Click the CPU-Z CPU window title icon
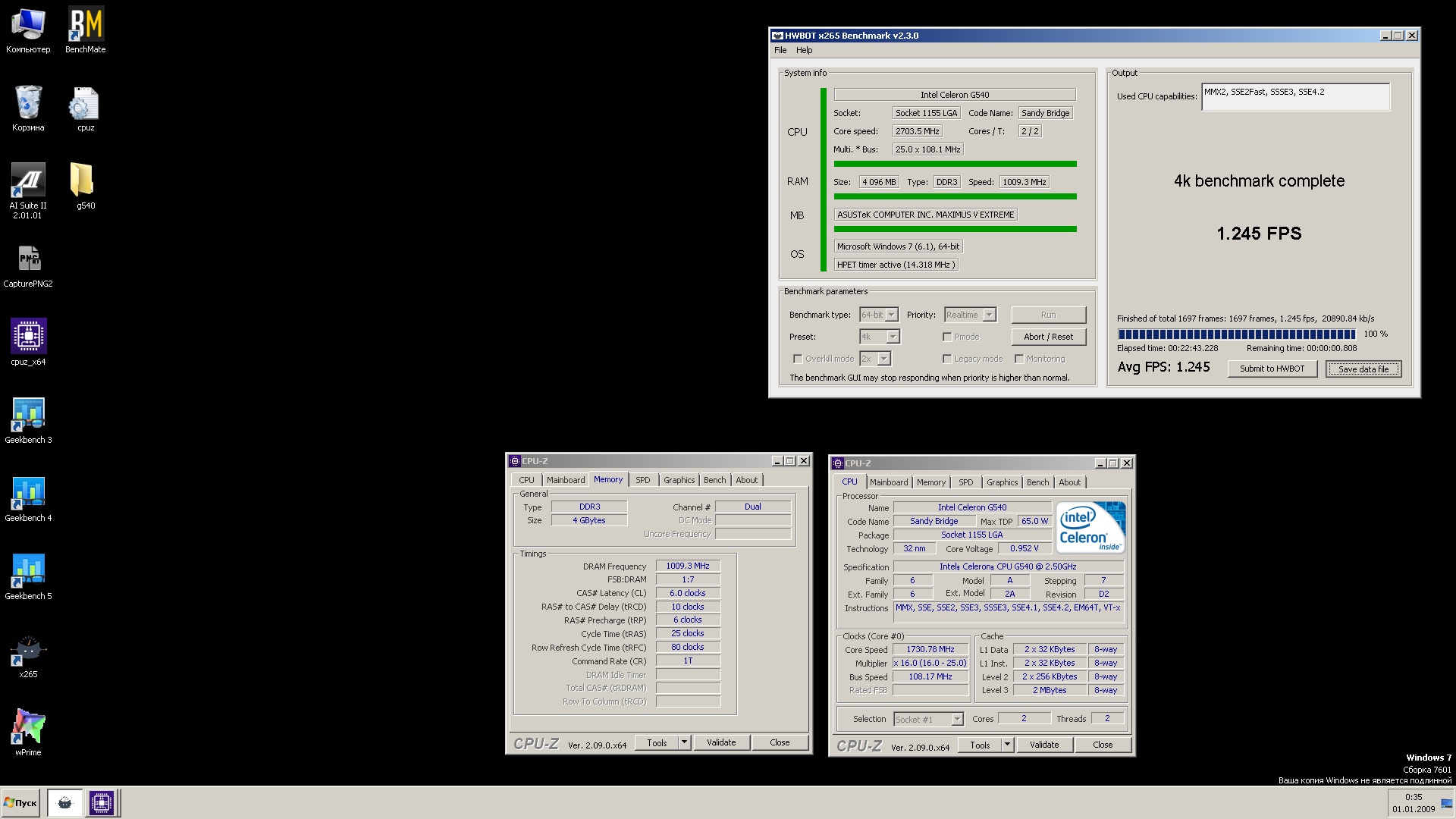This screenshot has width=1456, height=819. (837, 463)
